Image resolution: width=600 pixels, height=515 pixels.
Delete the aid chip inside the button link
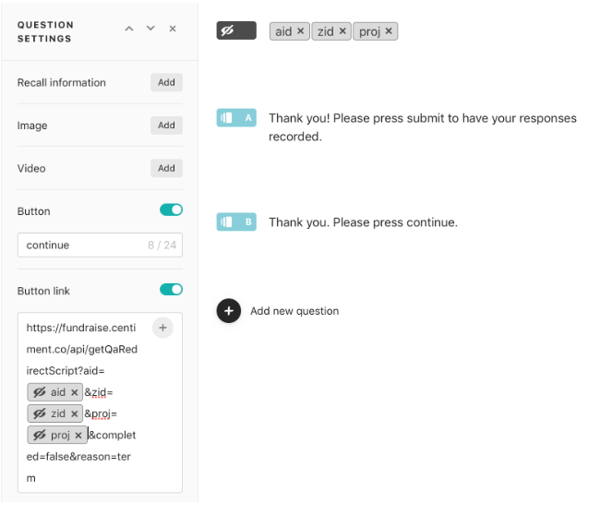pos(75,393)
